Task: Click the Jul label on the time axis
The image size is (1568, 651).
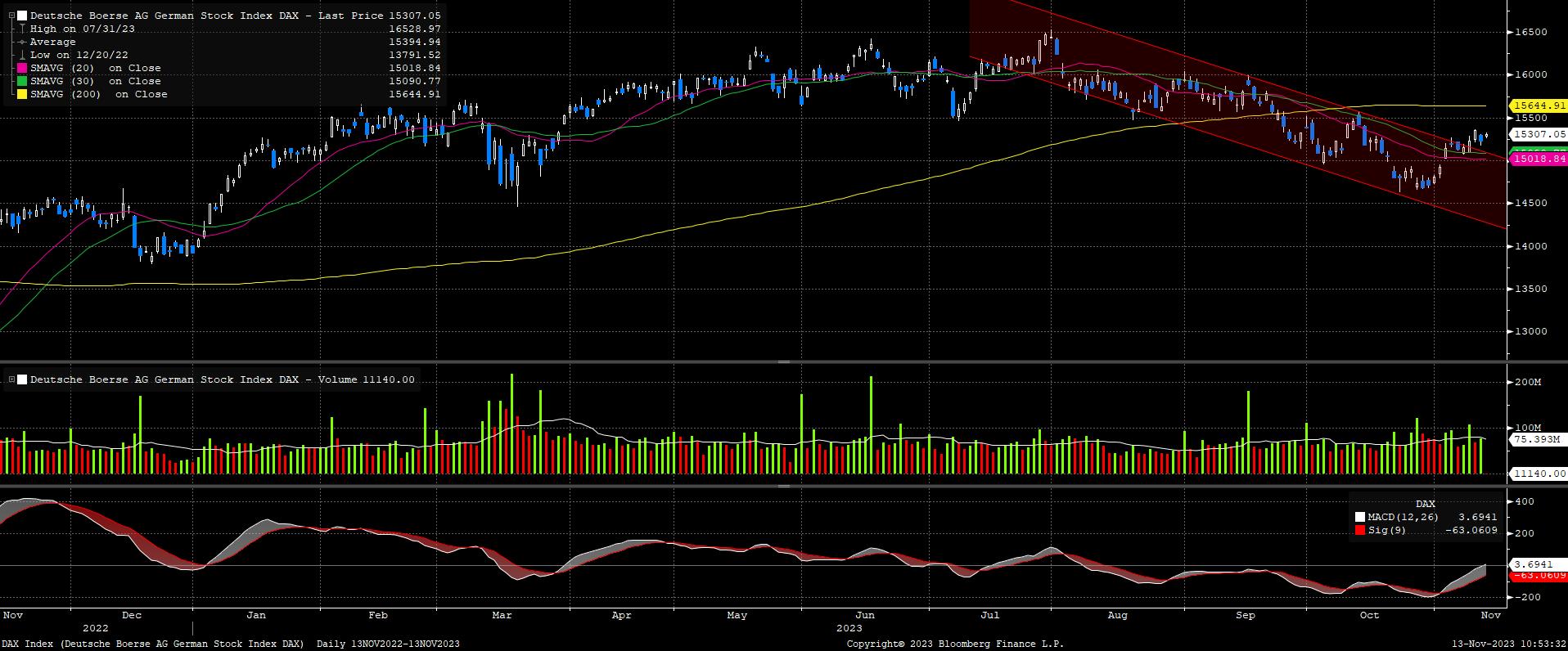Action: coord(989,615)
